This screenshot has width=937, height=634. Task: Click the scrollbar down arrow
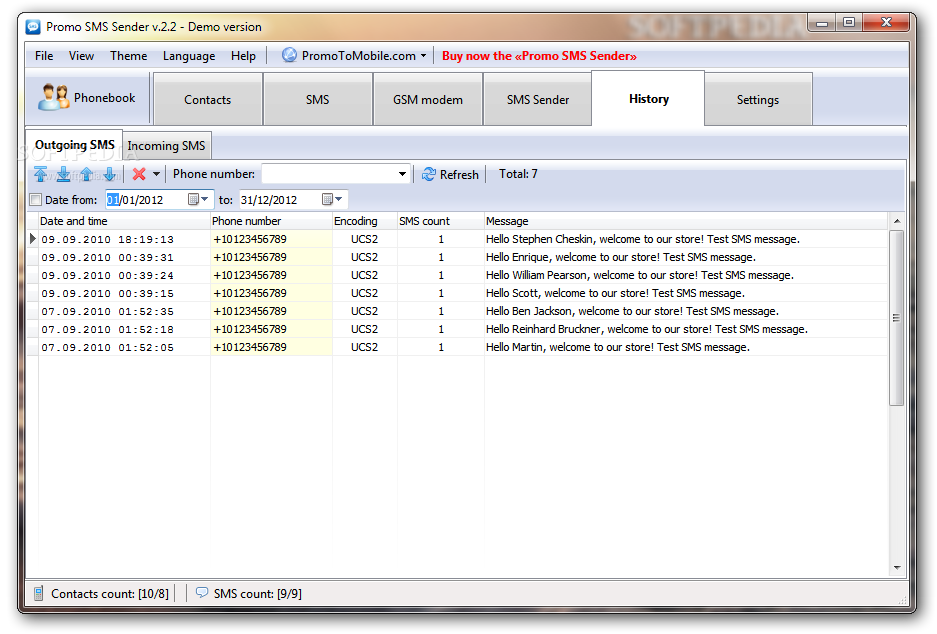(x=896, y=568)
